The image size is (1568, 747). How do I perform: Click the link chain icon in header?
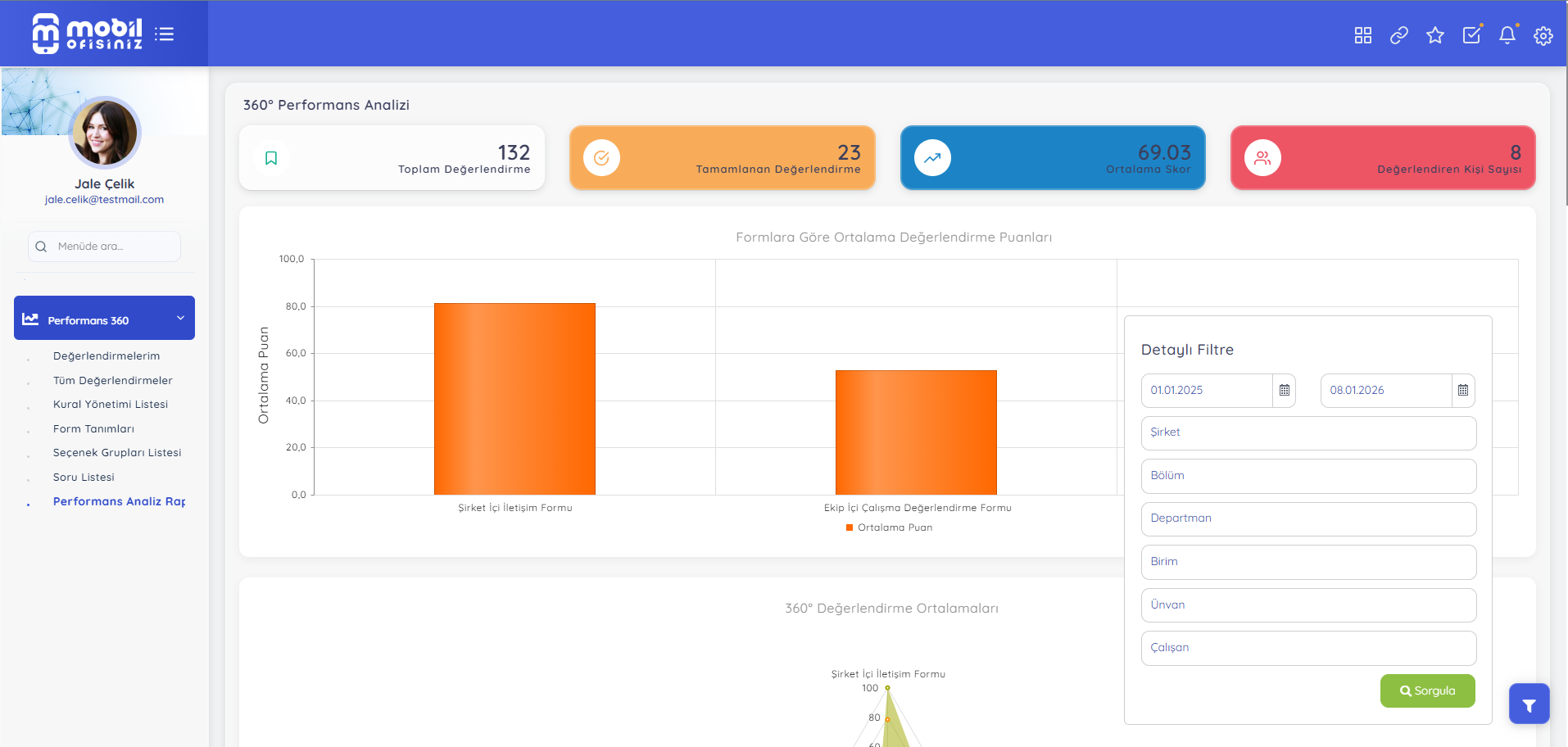click(1398, 35)
